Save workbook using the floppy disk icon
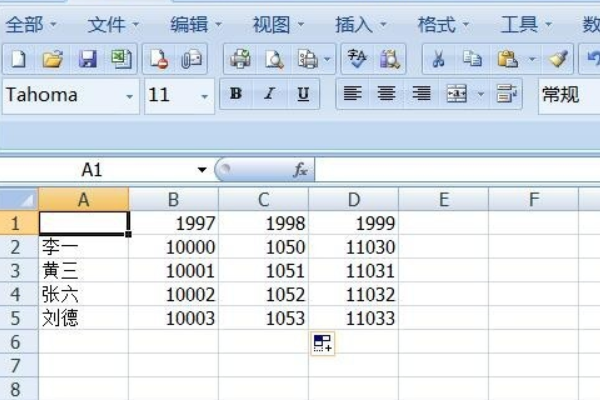 click(87, 59)
